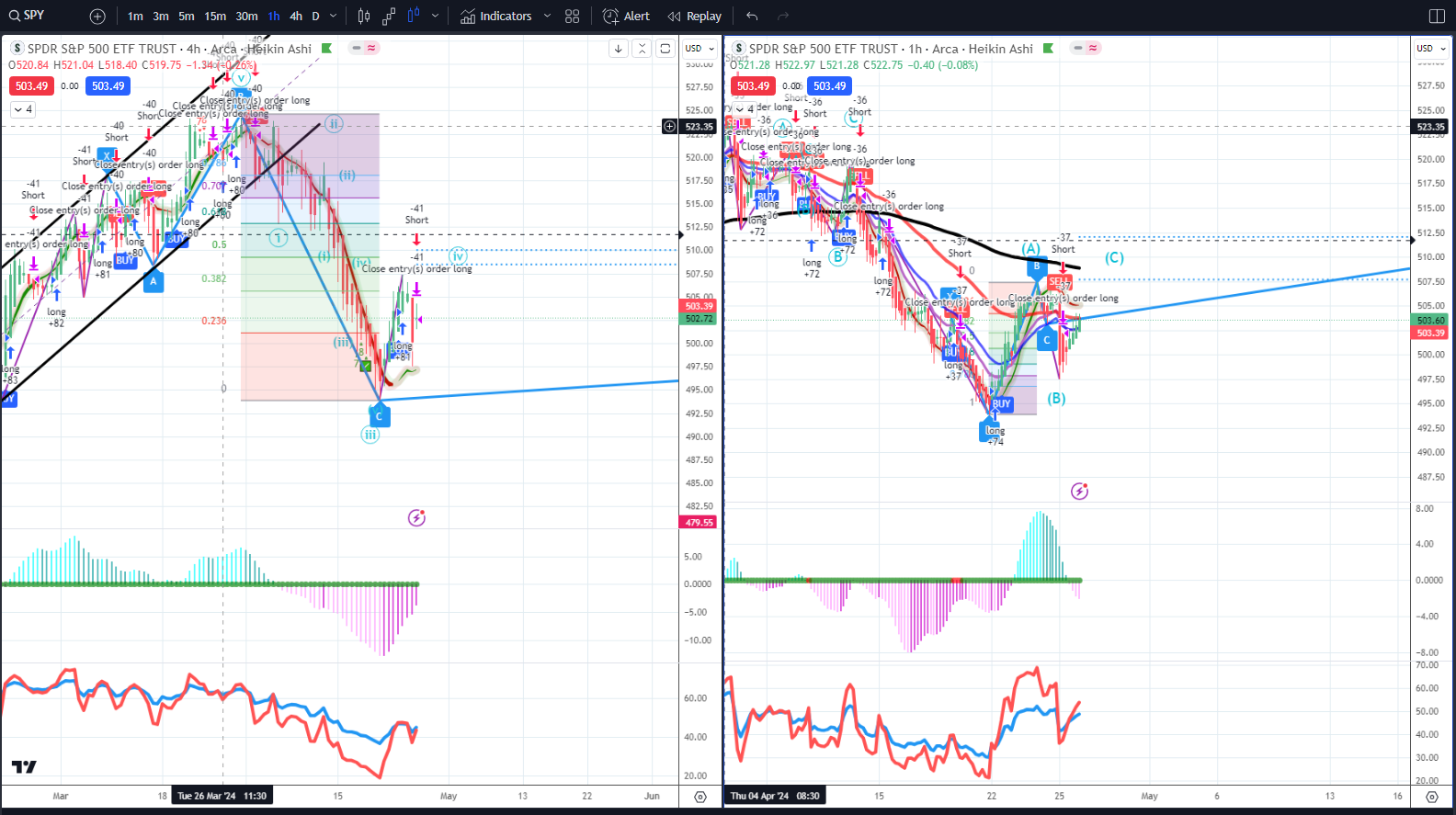1456x815 pixels.
Task: Click the right chart blue buy price 503.49
Action: (x=829, y=86)
